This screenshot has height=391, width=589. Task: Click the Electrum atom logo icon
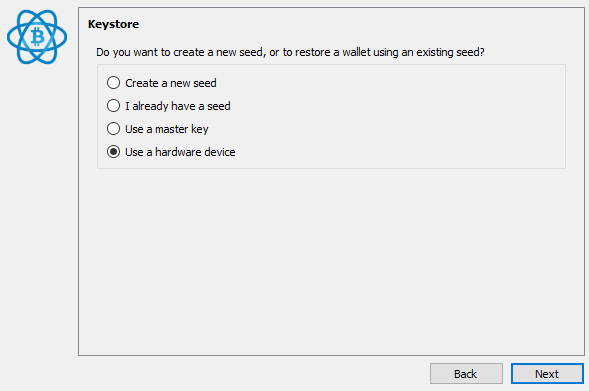pyautogui.click(x=37, y=37)
